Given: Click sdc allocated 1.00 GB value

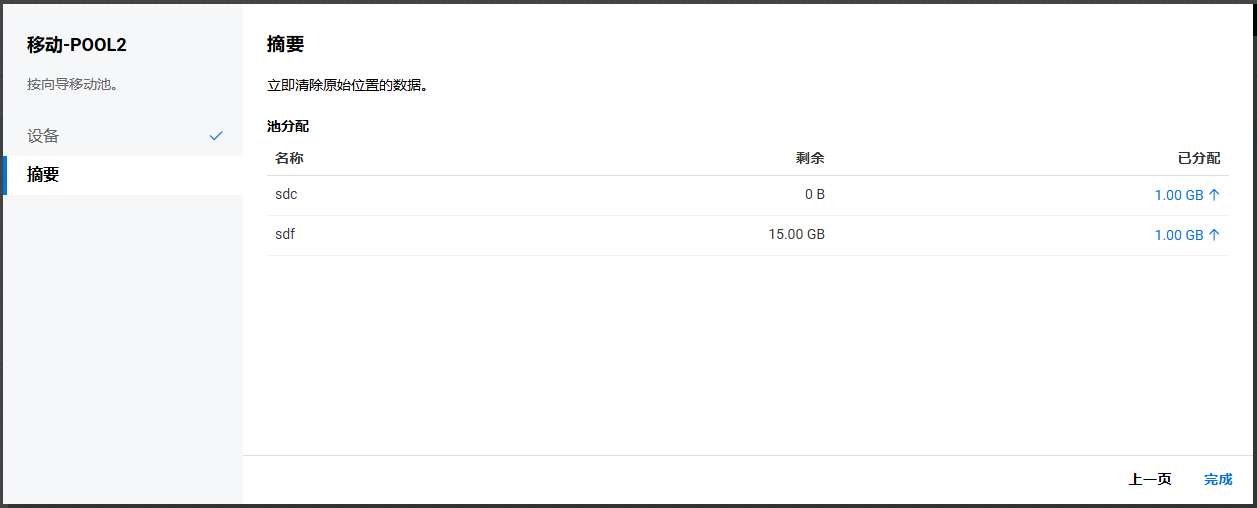Looking at the screenshot, I should pos(1178,195).
